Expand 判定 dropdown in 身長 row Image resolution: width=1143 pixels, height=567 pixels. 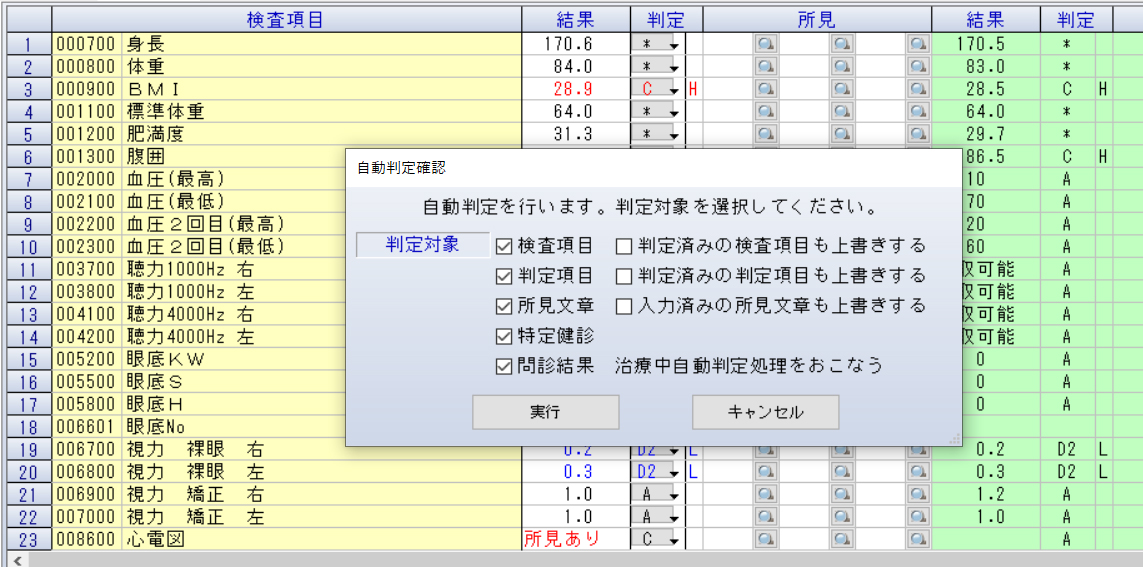pyautogui.click(x=674, y=45)
